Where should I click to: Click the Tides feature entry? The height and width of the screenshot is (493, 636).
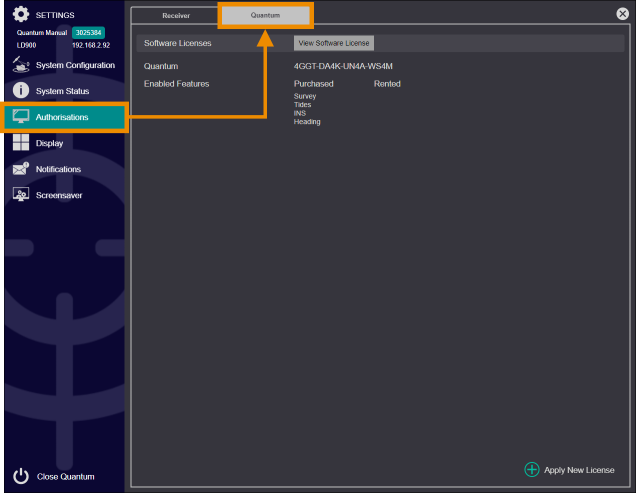pos(303,105)
